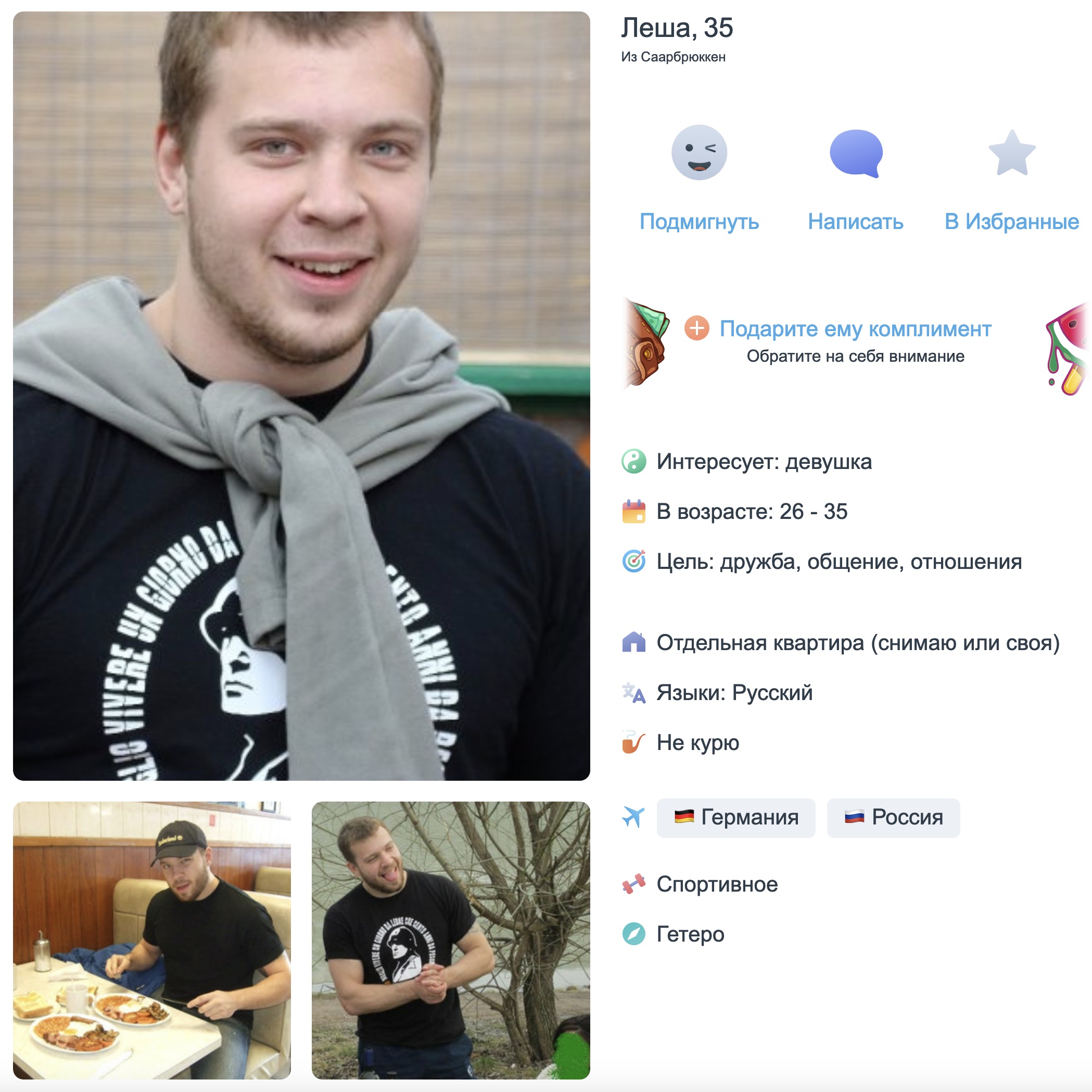The image size is (1092, 1092).
Task: Click the dumbbell body type icon
Action: point(633,884)
